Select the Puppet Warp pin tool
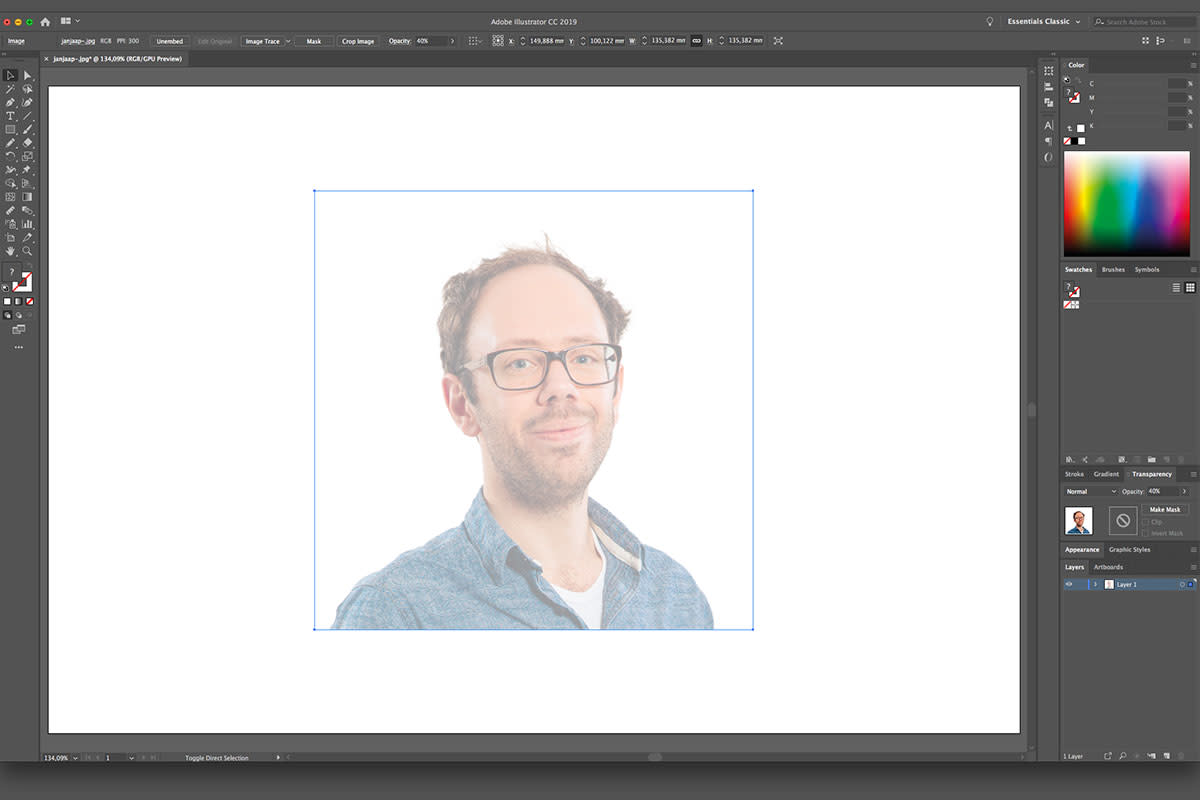The width and height of the screenshot is (1200, 800). (28, 170)
